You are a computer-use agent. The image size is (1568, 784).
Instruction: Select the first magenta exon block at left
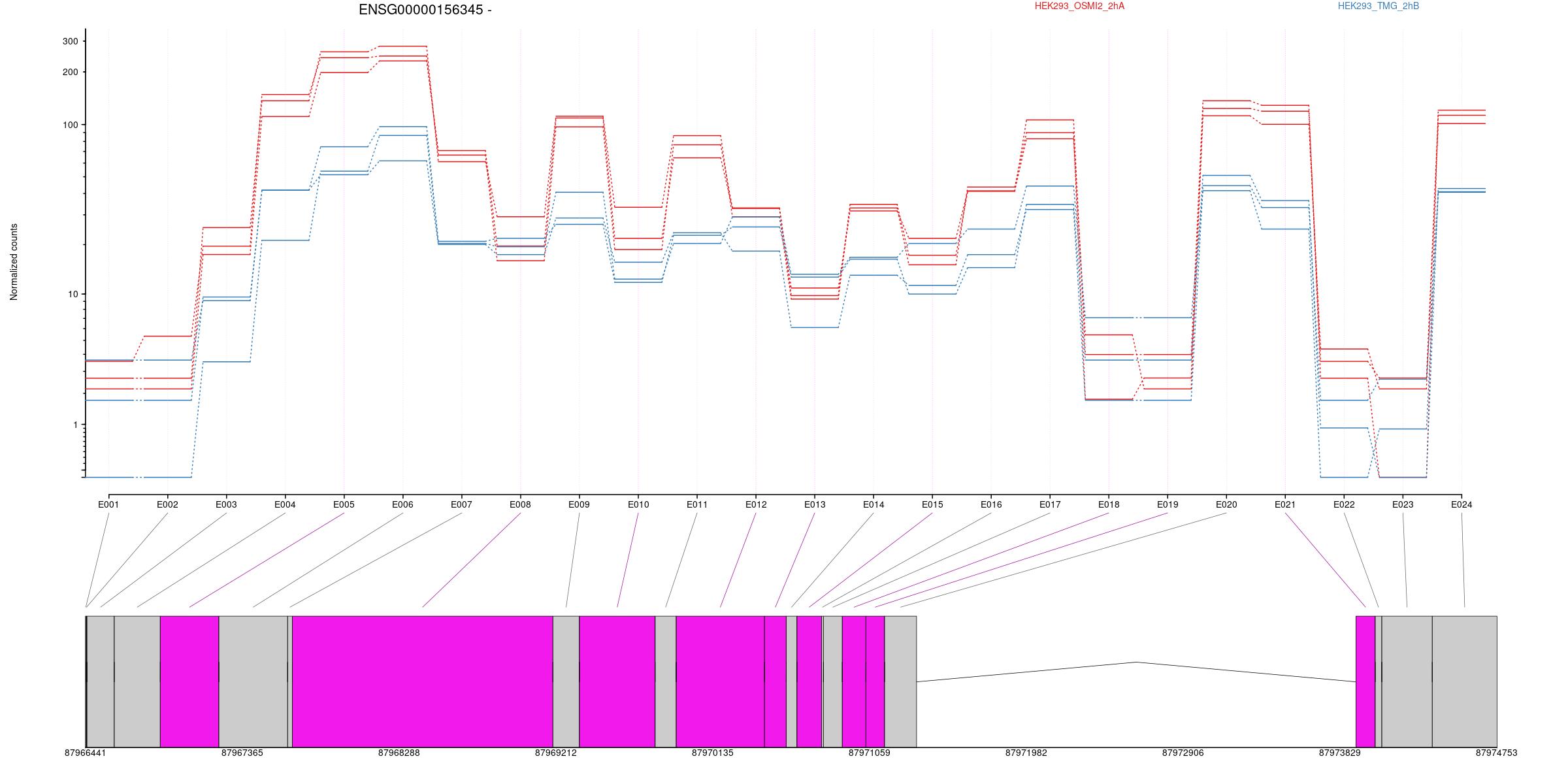[x=189, y=681]
